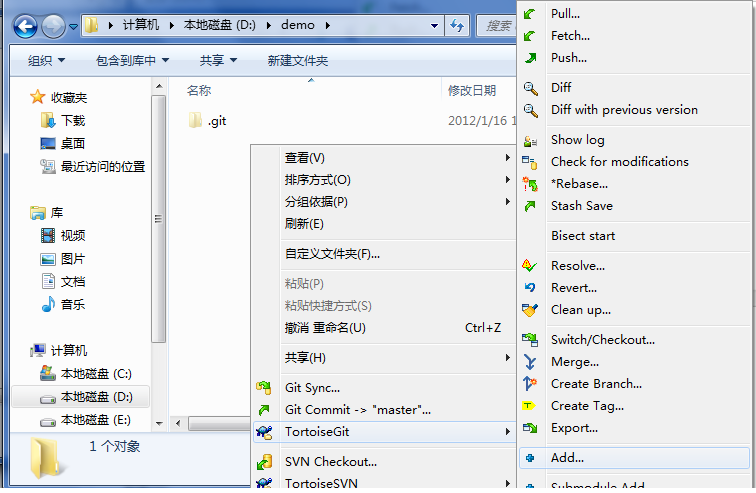Click the 名称 column header
The height and width of the screenshot is (493, 756).
pos(199,91)
